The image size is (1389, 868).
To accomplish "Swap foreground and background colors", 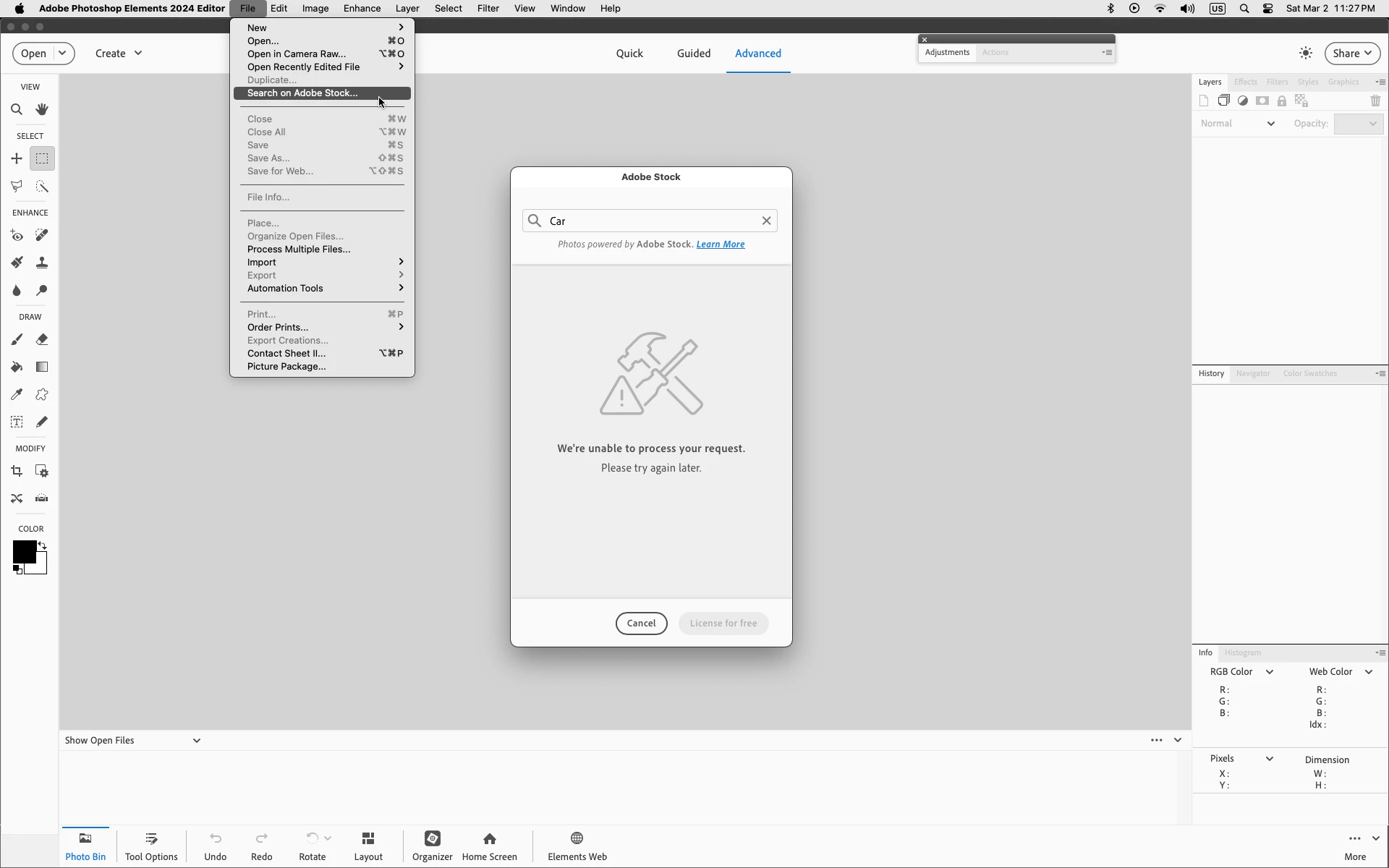I will tap(43, 545).
